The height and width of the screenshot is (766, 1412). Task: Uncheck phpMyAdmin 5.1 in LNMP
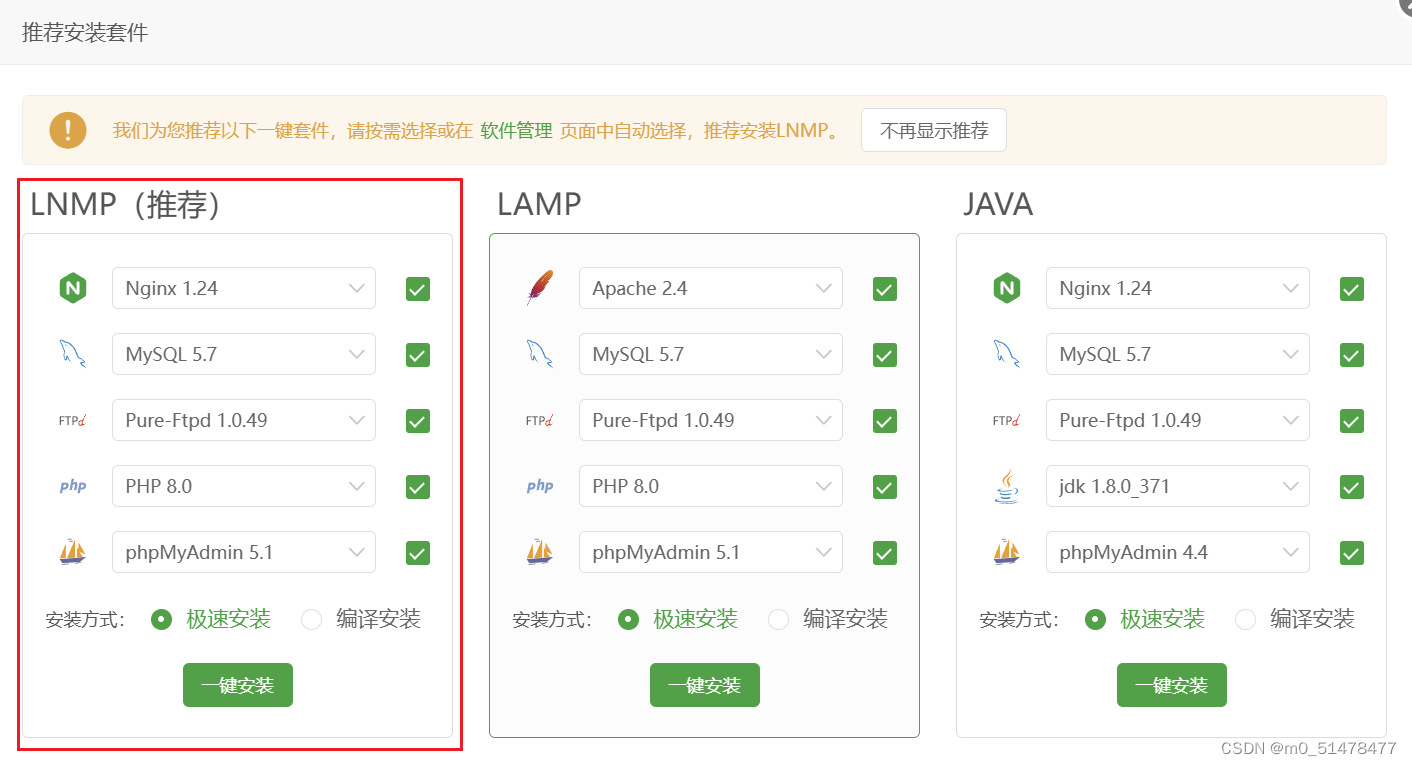[x=418, y=553]
